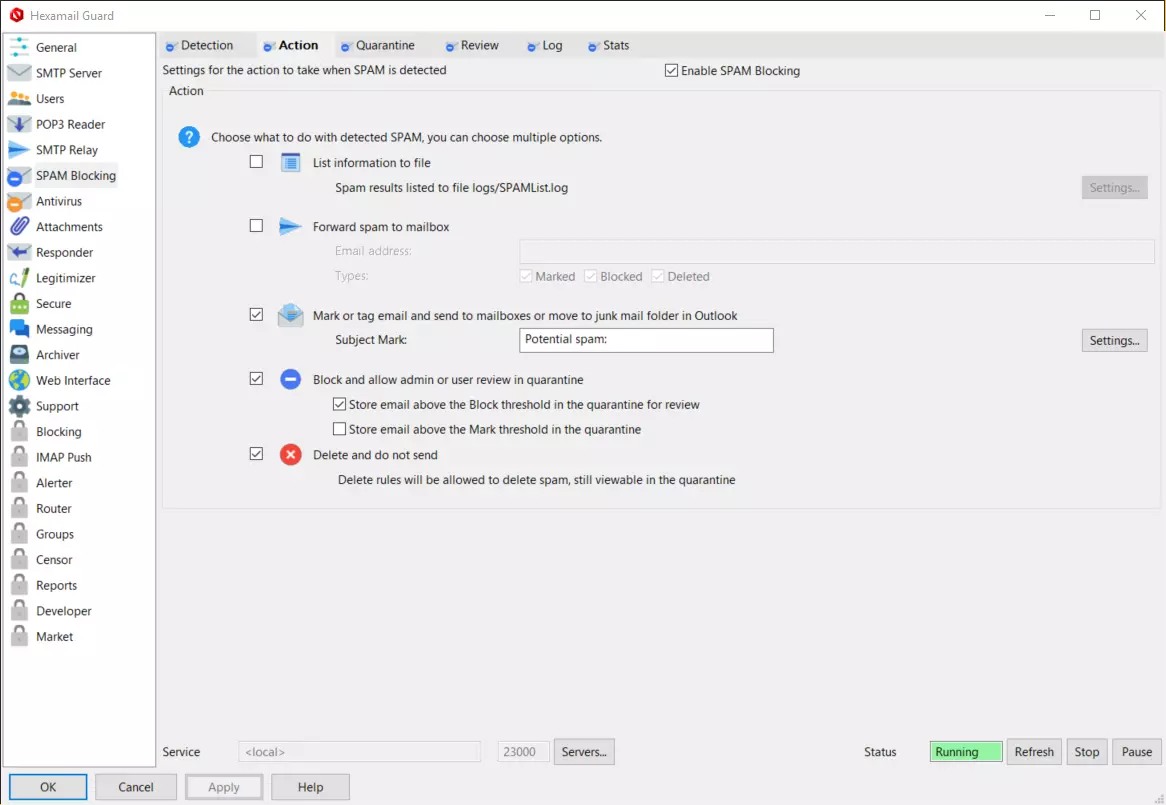Image resolution: width=1166 pixels, height=805 pixels.
Task: Switch to the Stats tab
Action: tap(615, 46)
